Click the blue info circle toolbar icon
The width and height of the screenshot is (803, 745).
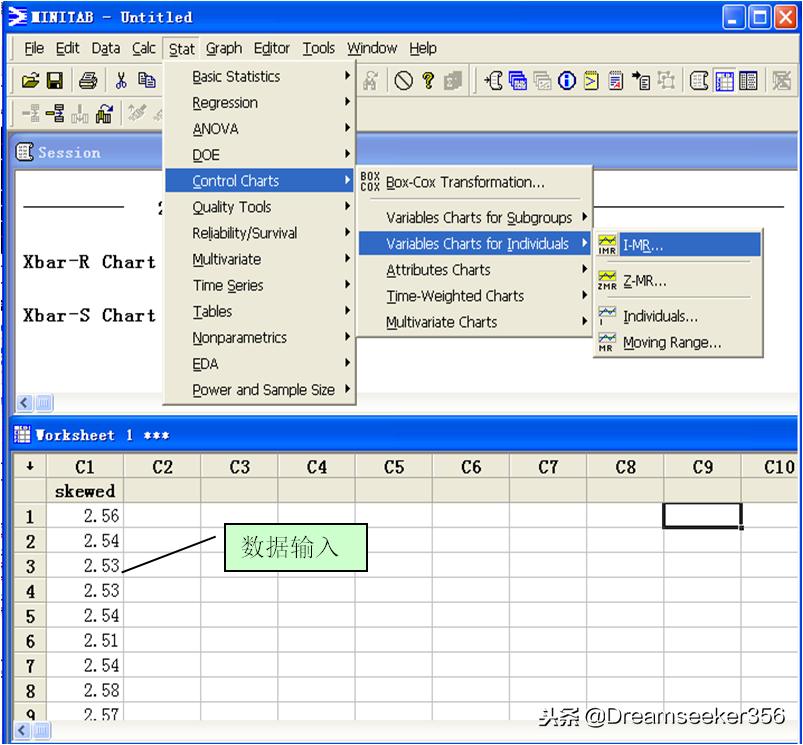(x=567, y=82)
